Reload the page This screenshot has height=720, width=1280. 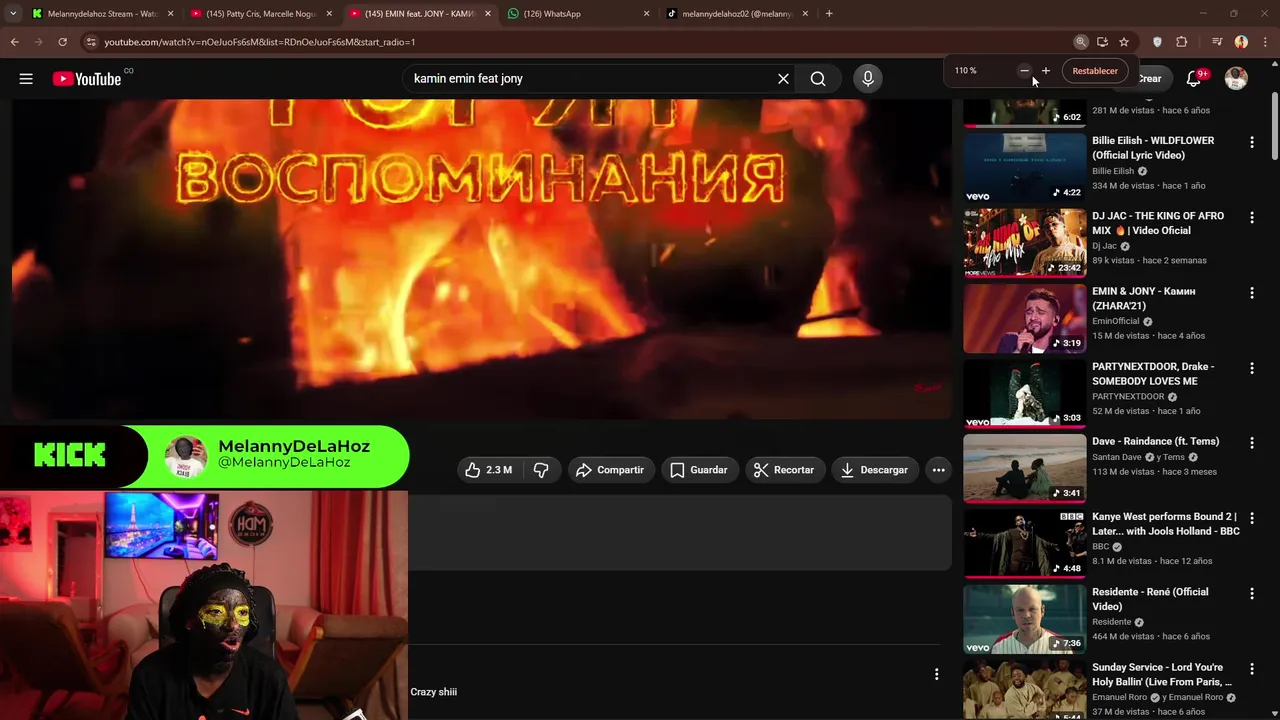(x=62, y=42)
